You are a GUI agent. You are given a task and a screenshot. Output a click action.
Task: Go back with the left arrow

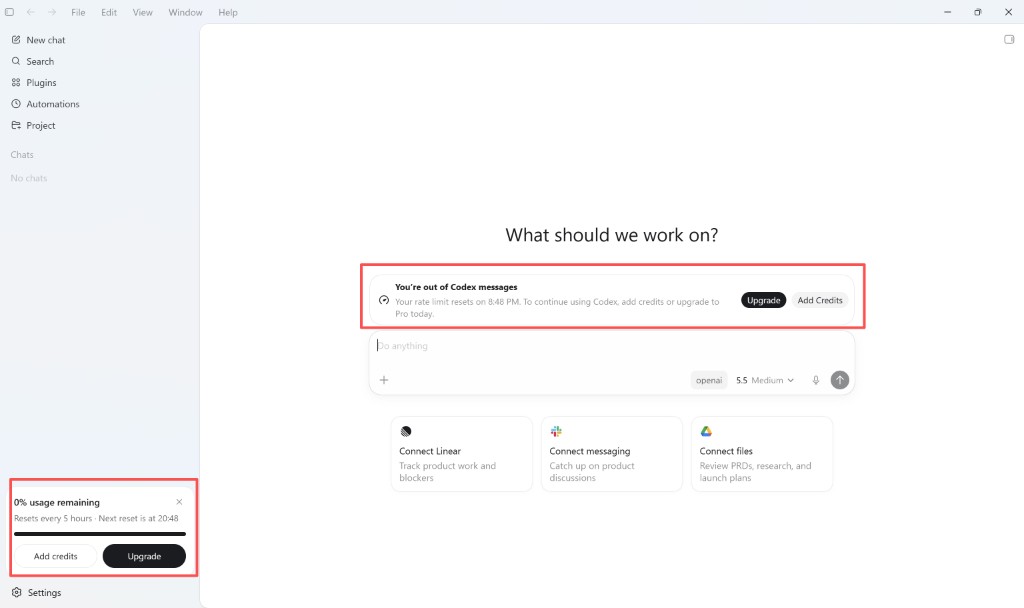pyautogui.click(x=31, y=12)
